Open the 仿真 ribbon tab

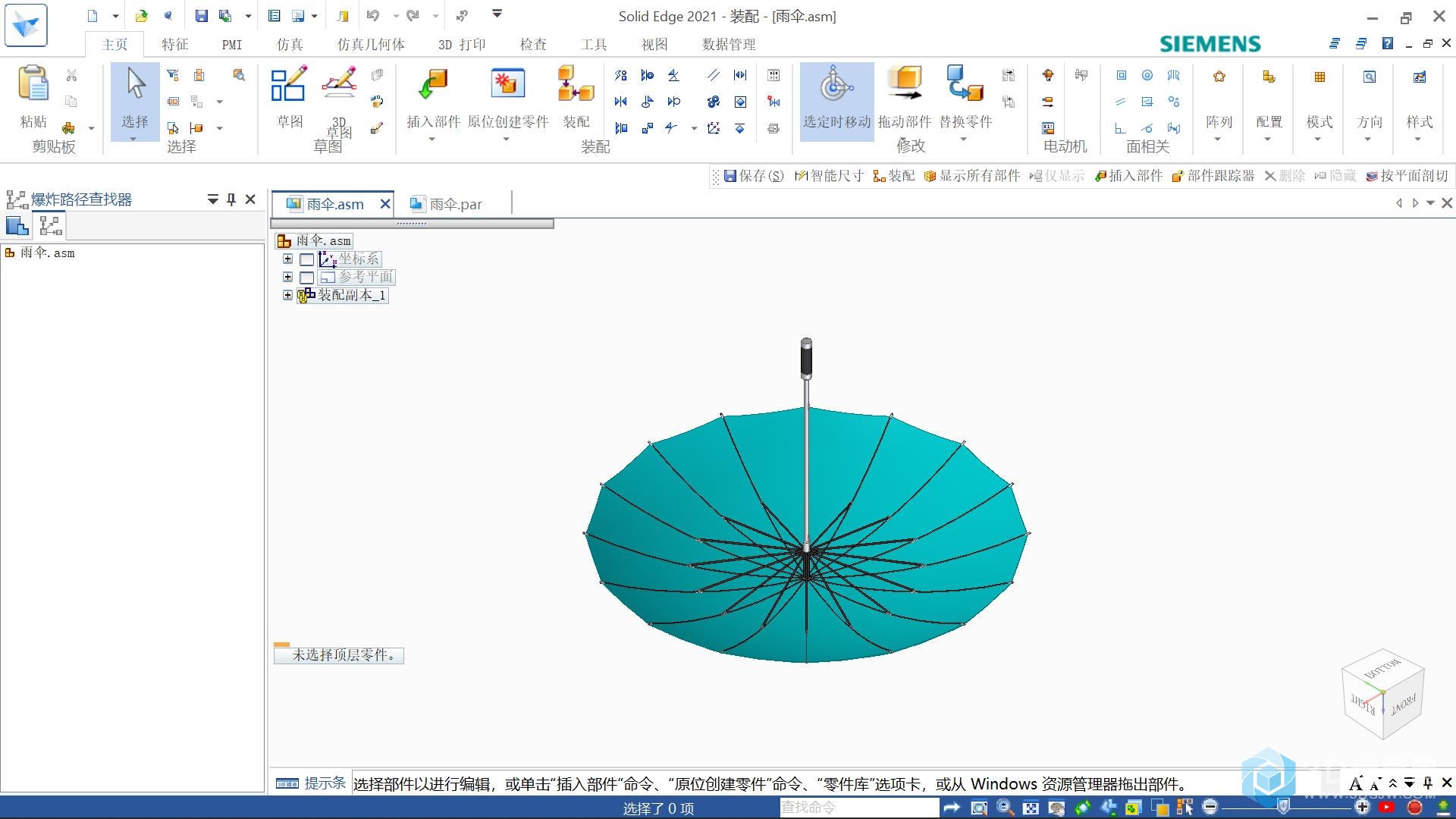pyautogui.click(x=290, y=45)
